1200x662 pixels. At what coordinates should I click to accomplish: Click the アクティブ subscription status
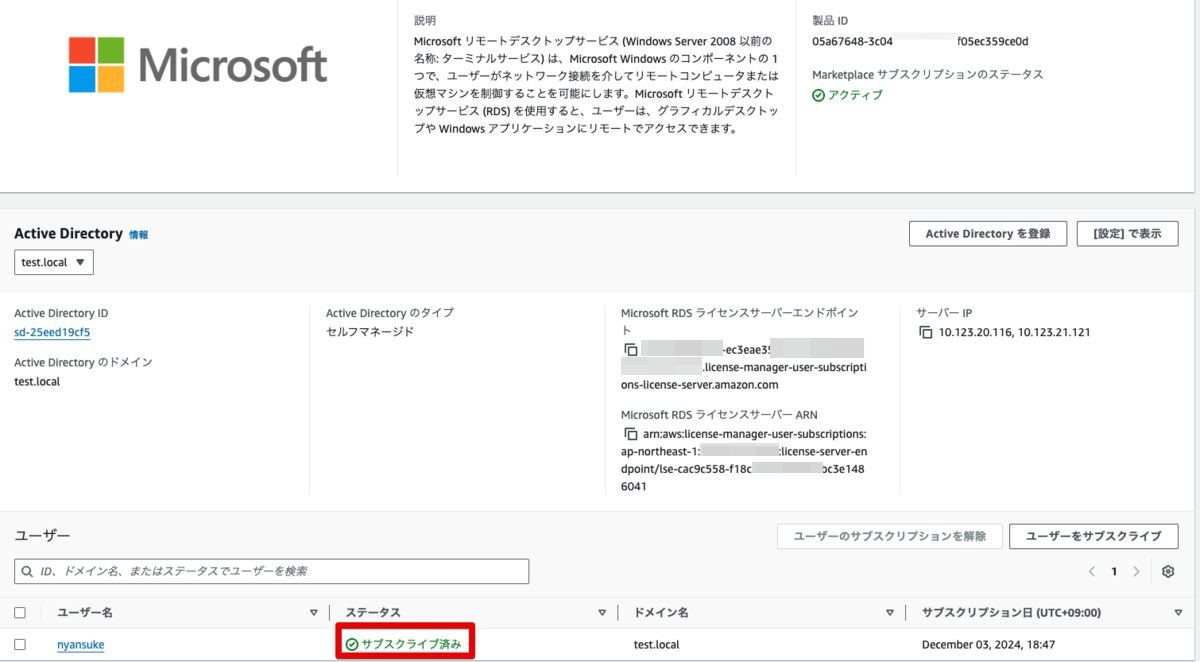(x=848, y=95)
